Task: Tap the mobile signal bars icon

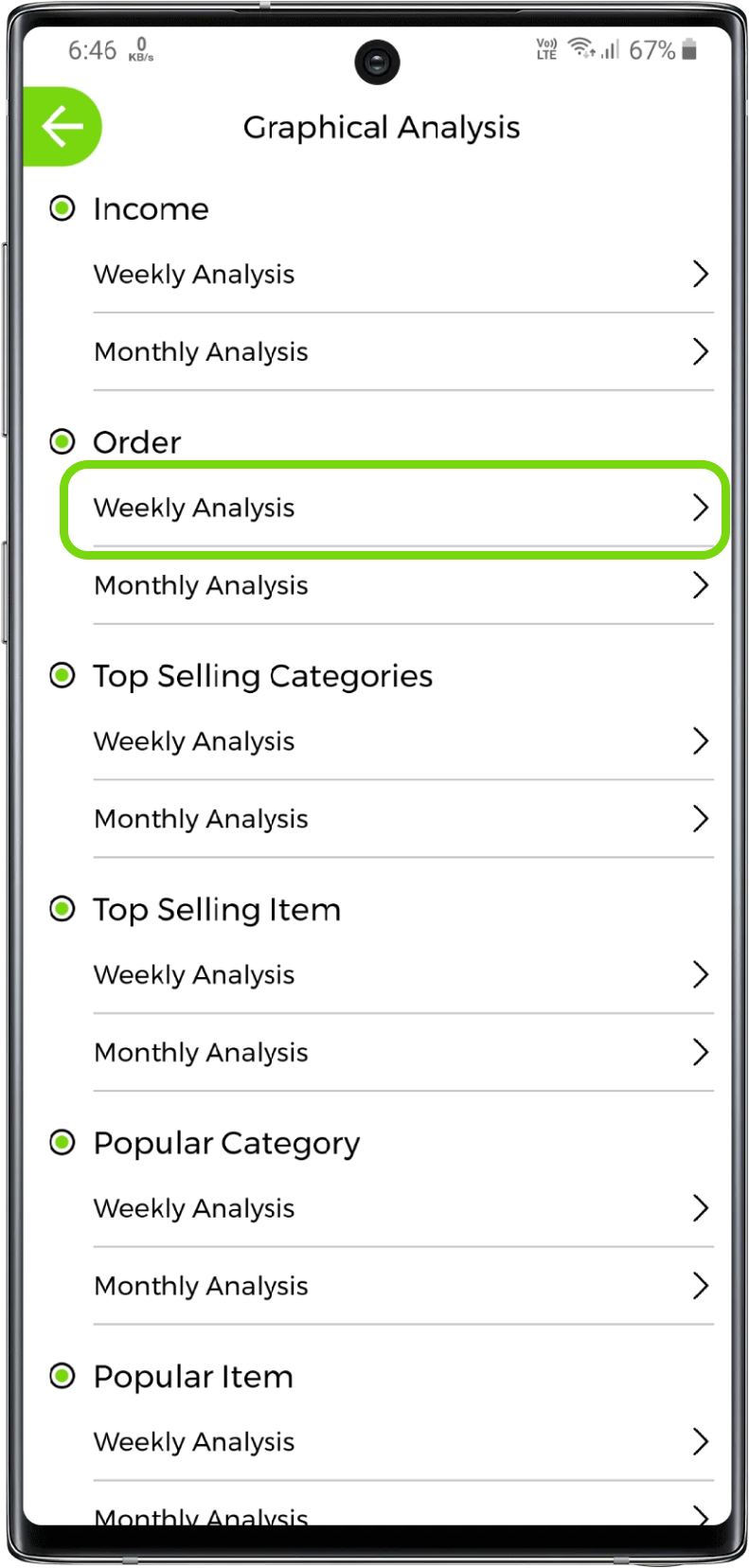Action: (x=610, y=49)
